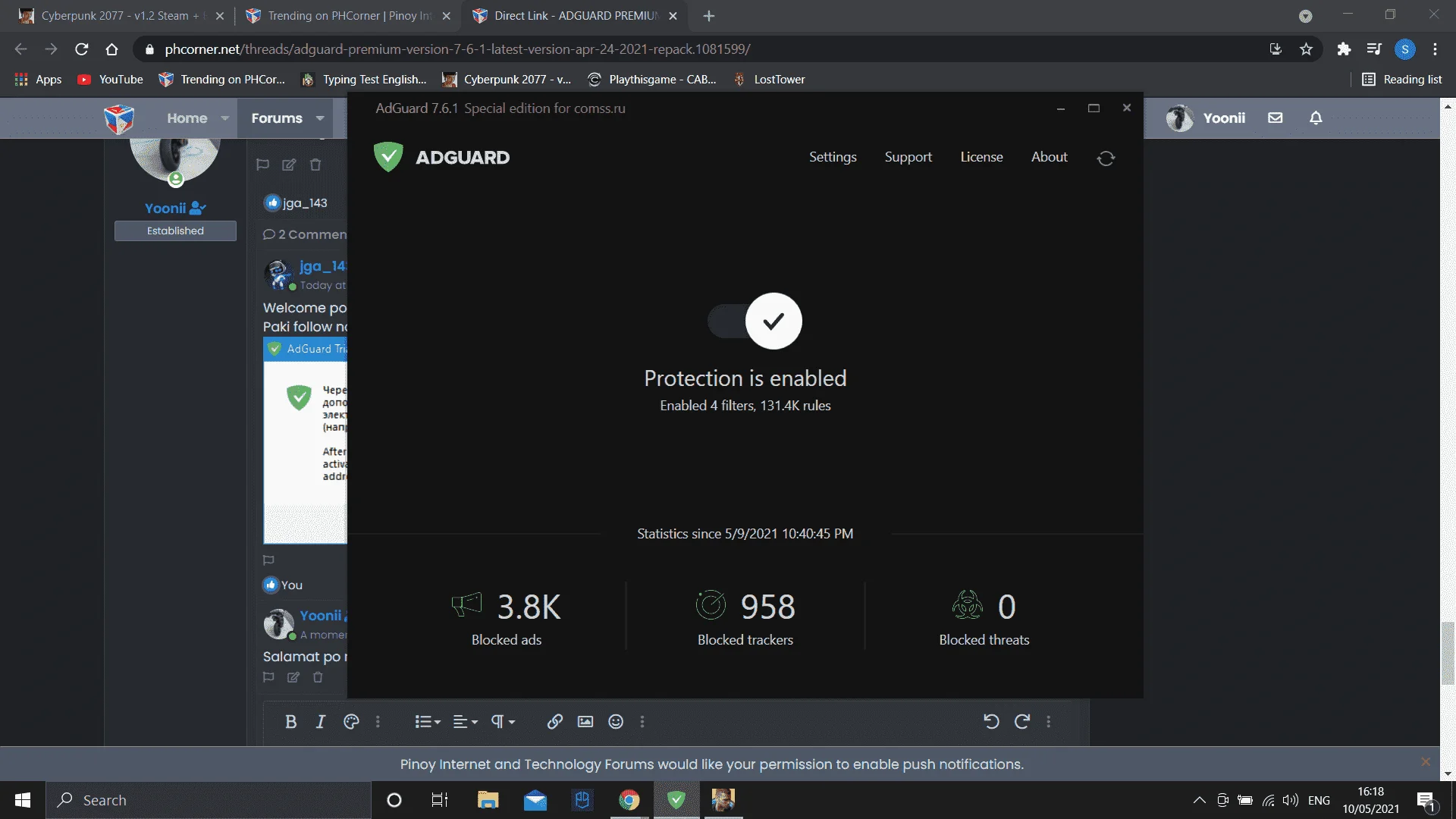Click the editor undo icon
Screen dimensions: 1456x819
[x=991, y=722]
